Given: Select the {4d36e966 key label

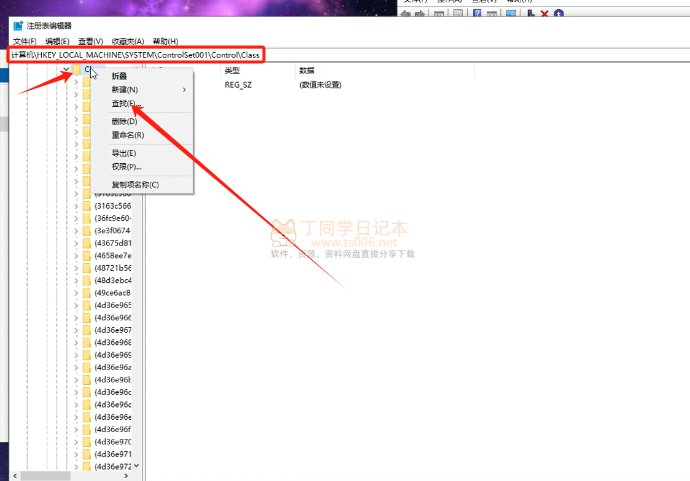Looking at the screenshot, I should tap(113, 318).
